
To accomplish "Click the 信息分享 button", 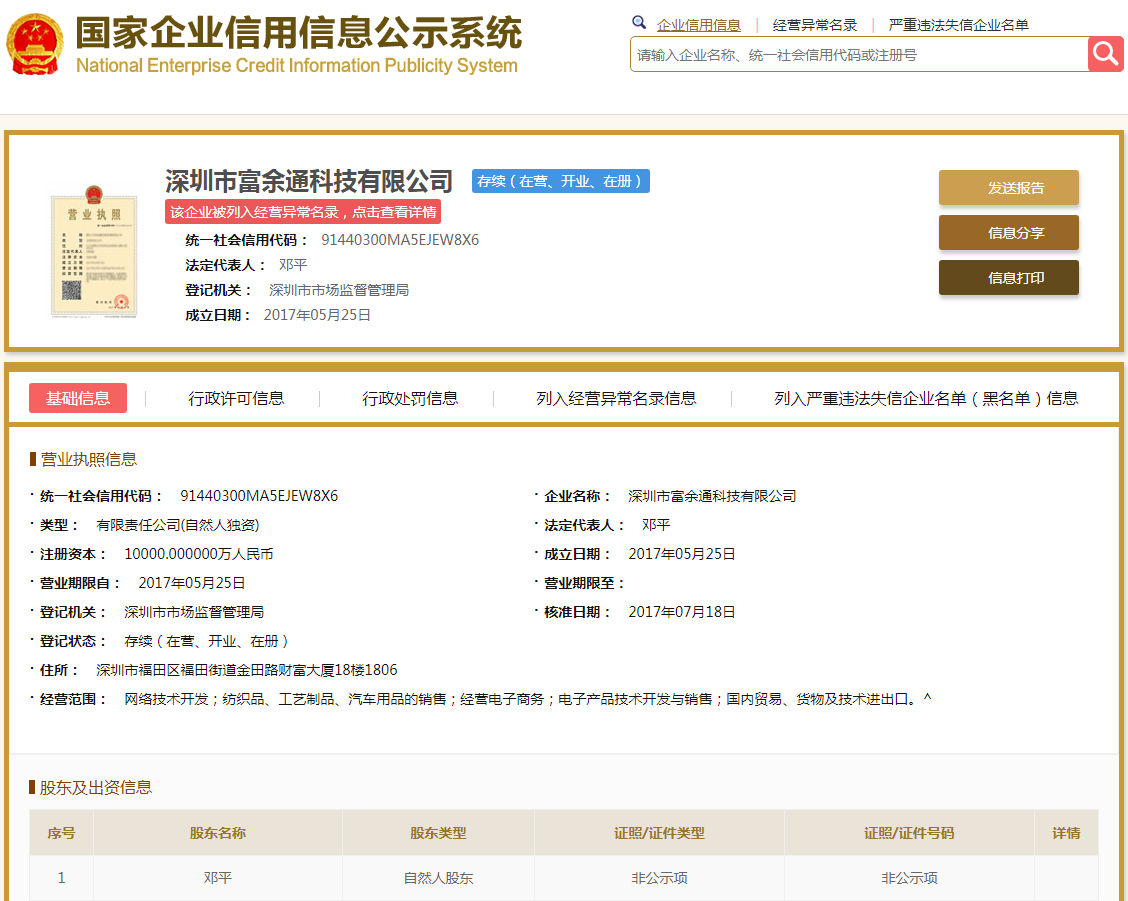I will click(1008, 233).
